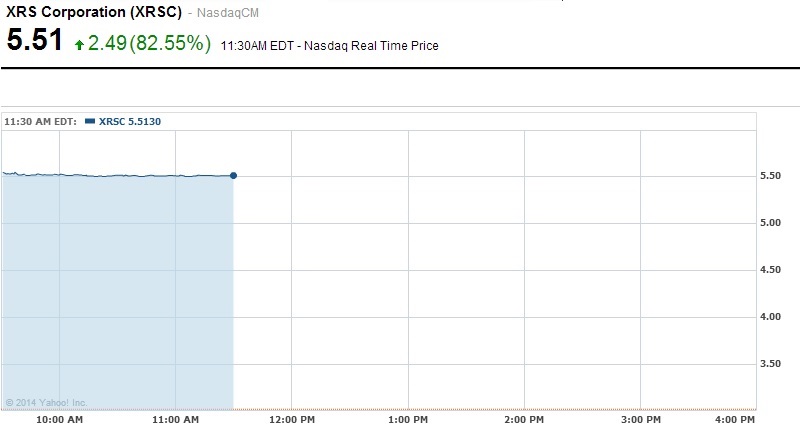Click the blue XRSC legend color marker
The image size is (800, 427).
(91, 121)
